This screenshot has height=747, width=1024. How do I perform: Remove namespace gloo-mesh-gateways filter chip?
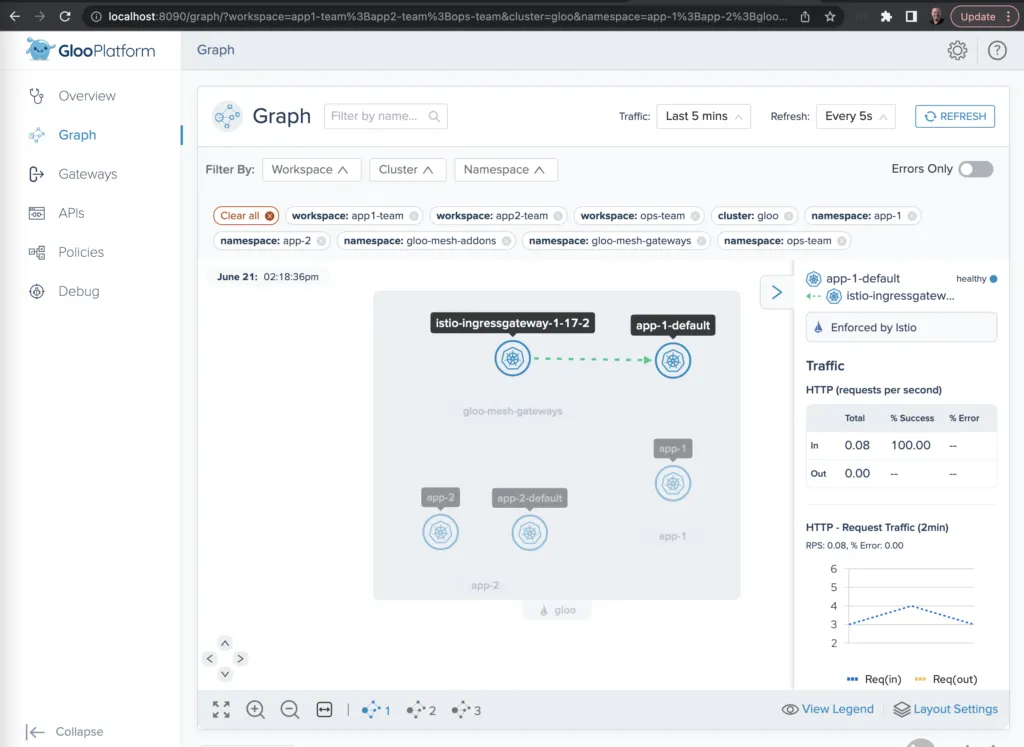tap(701, 241)
